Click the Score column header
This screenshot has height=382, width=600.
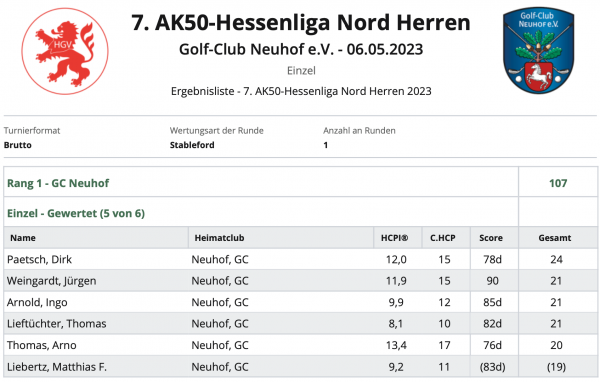491,238
